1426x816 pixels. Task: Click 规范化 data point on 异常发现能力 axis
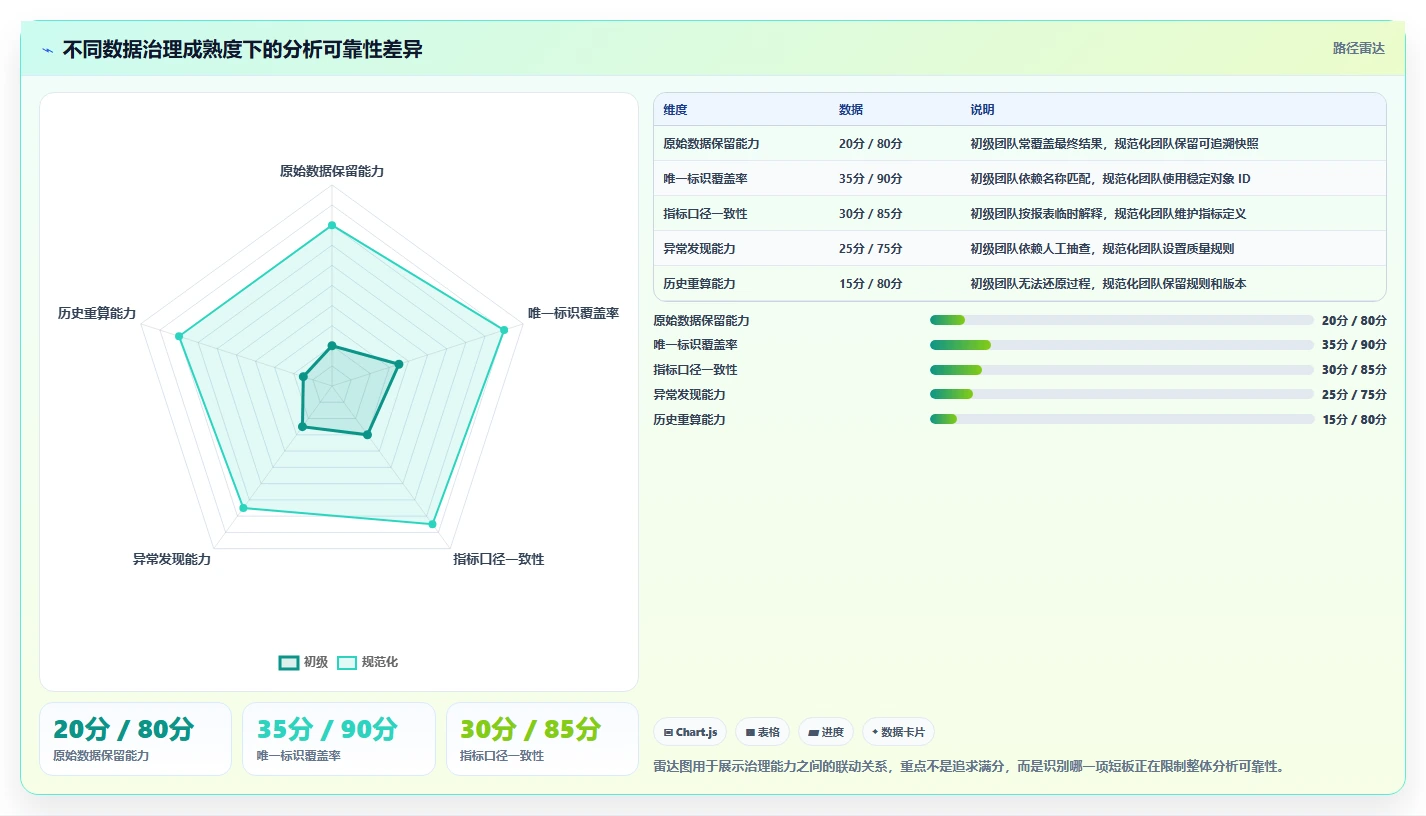point(243,509)
